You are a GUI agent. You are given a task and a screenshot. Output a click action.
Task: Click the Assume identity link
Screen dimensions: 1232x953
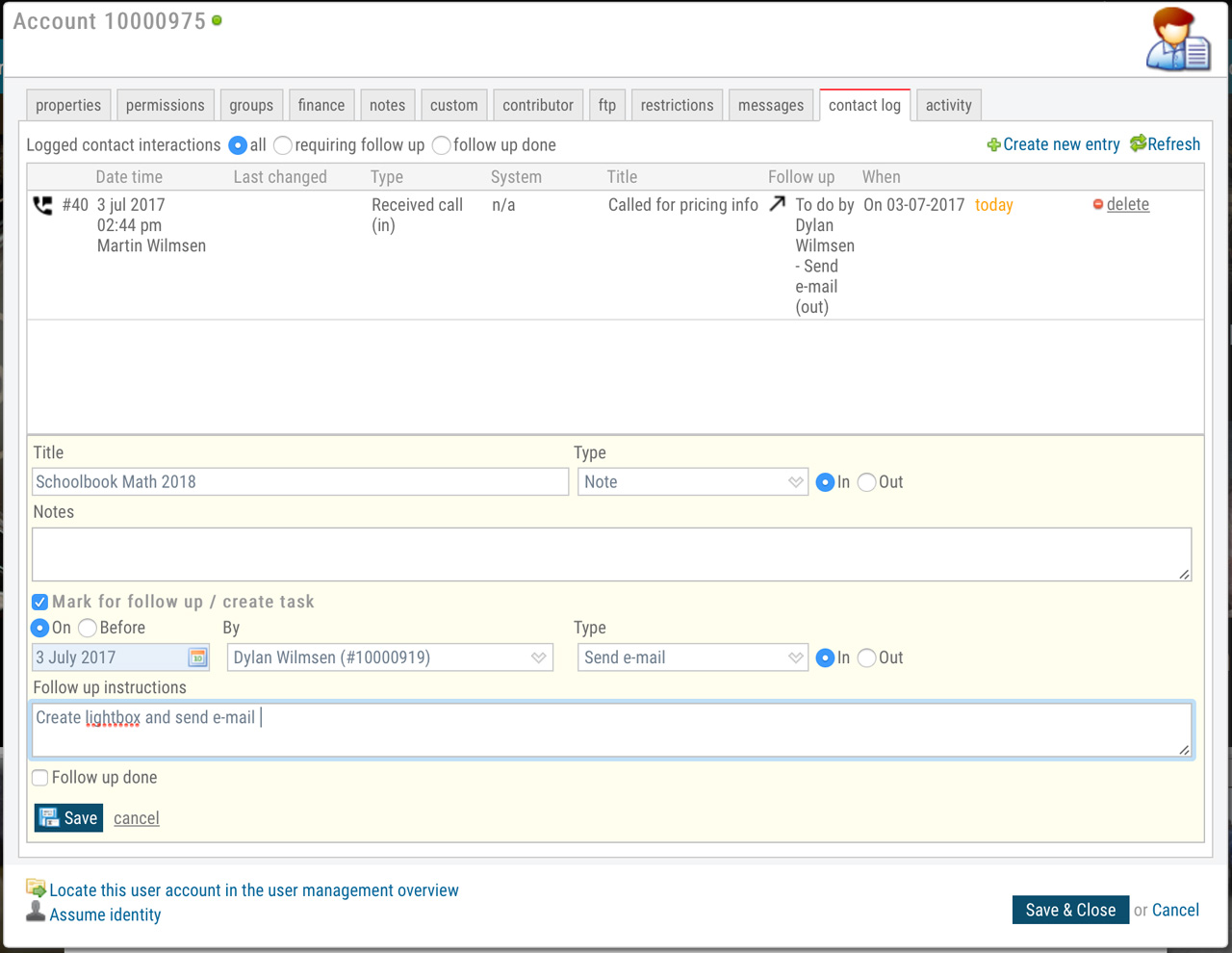(105, 914)
